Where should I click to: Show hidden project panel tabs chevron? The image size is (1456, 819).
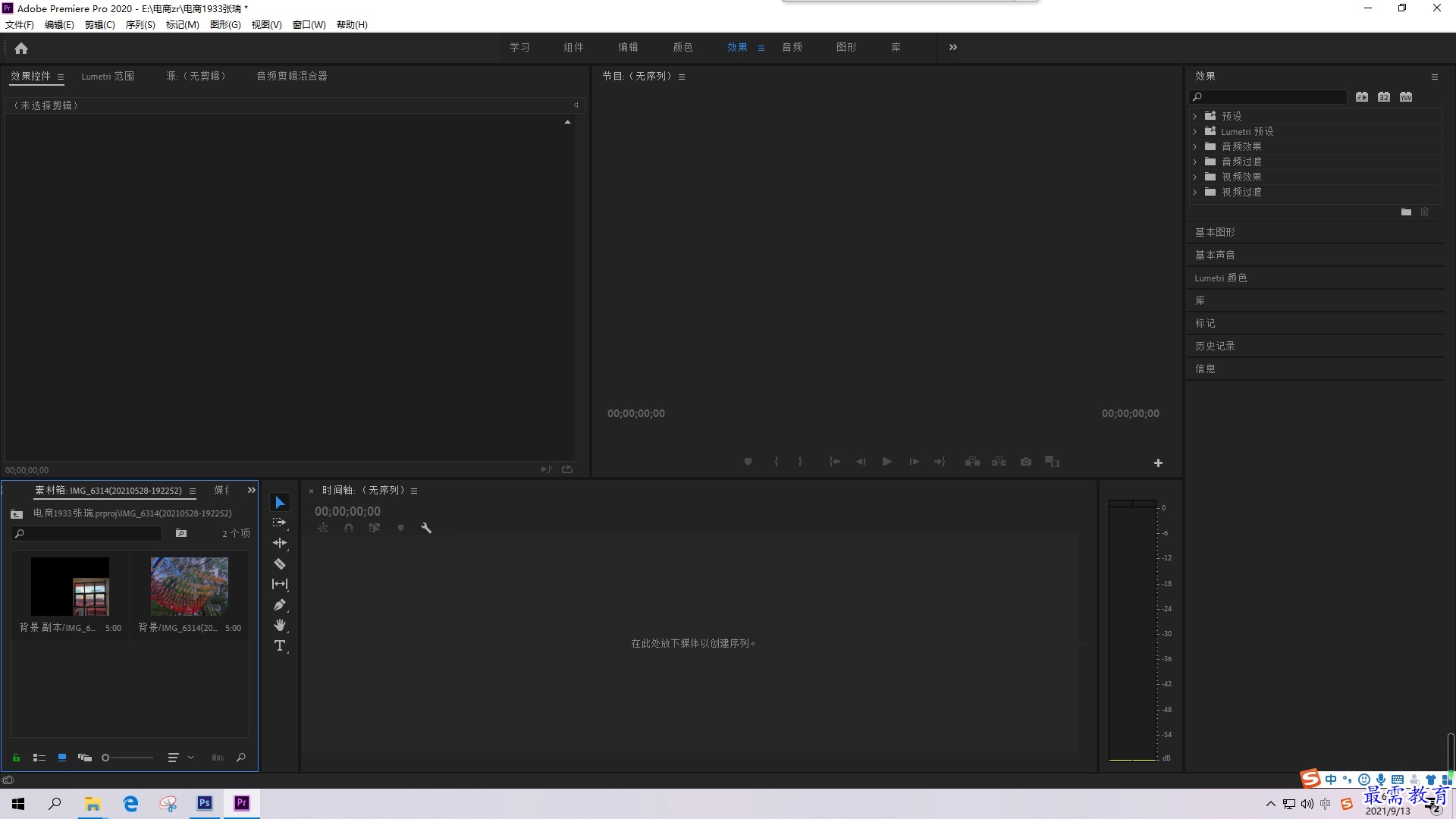click(x=252, y=491)
